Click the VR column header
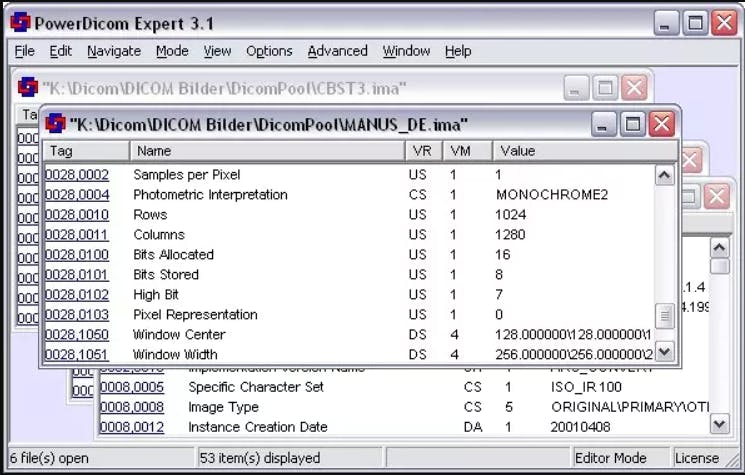Viewport: 745px width, 475px height. (424, 151)
